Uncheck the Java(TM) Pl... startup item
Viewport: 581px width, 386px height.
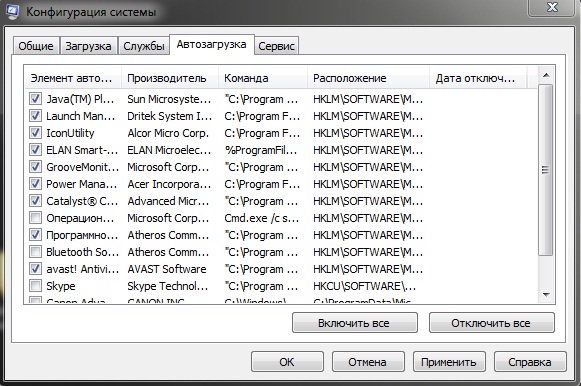[x=35, y=99]
